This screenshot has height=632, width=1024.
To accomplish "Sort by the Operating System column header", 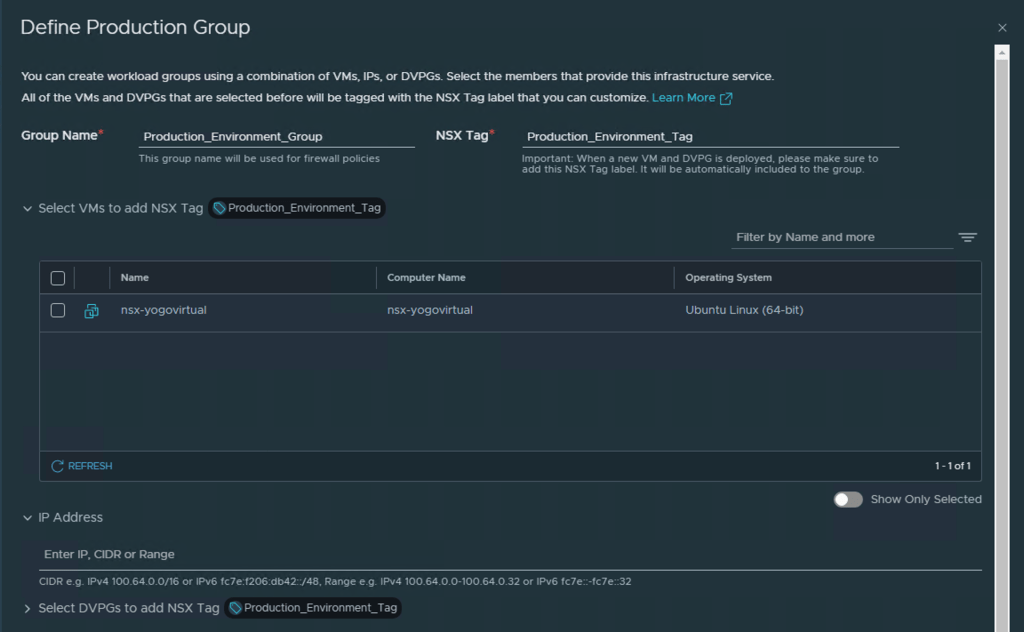I will coord(728,278).
